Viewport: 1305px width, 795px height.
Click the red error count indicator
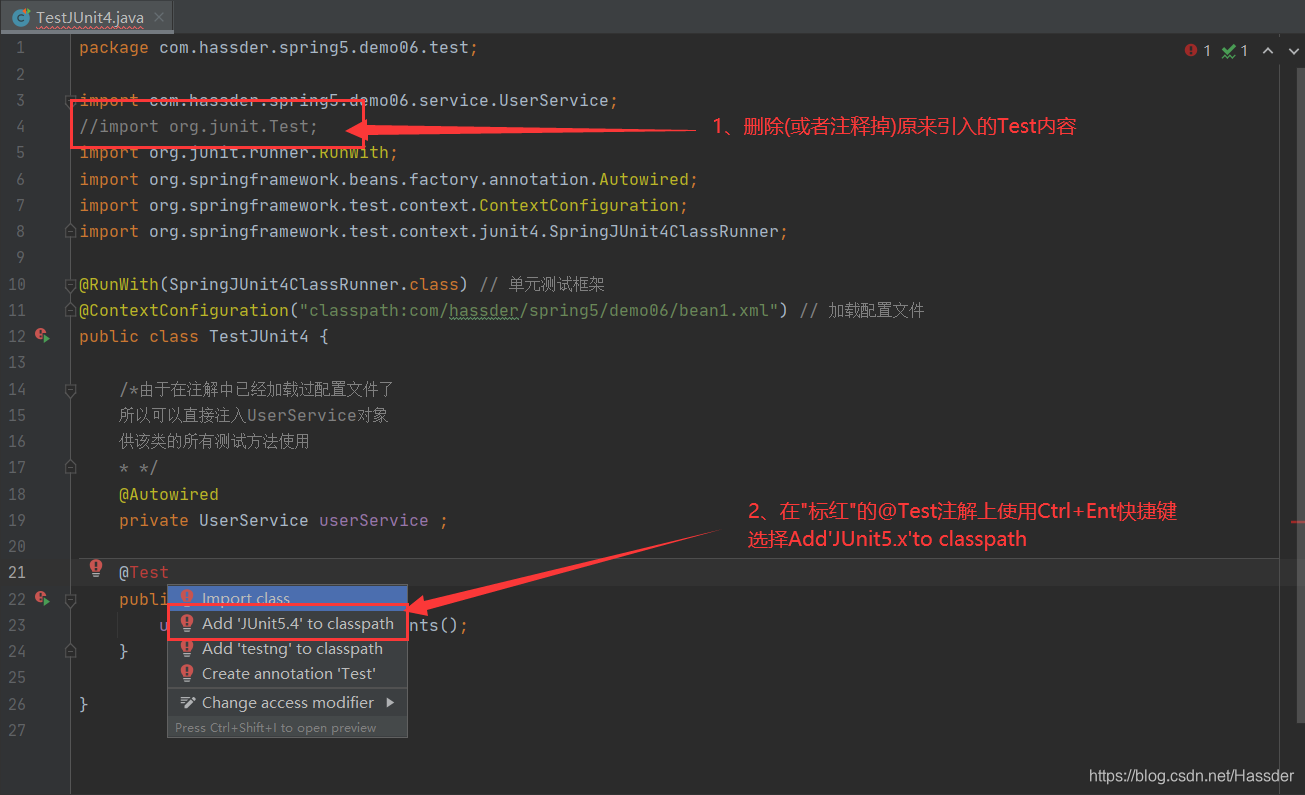tap(1197, 51)
